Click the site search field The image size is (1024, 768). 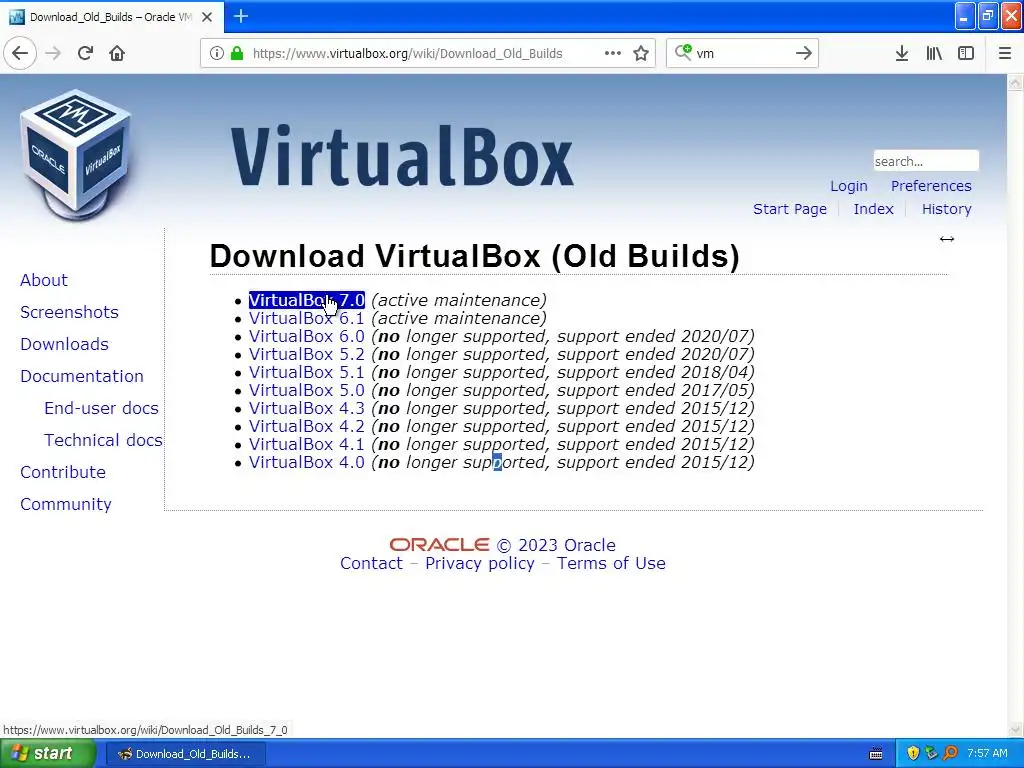[x=926, y=161]
